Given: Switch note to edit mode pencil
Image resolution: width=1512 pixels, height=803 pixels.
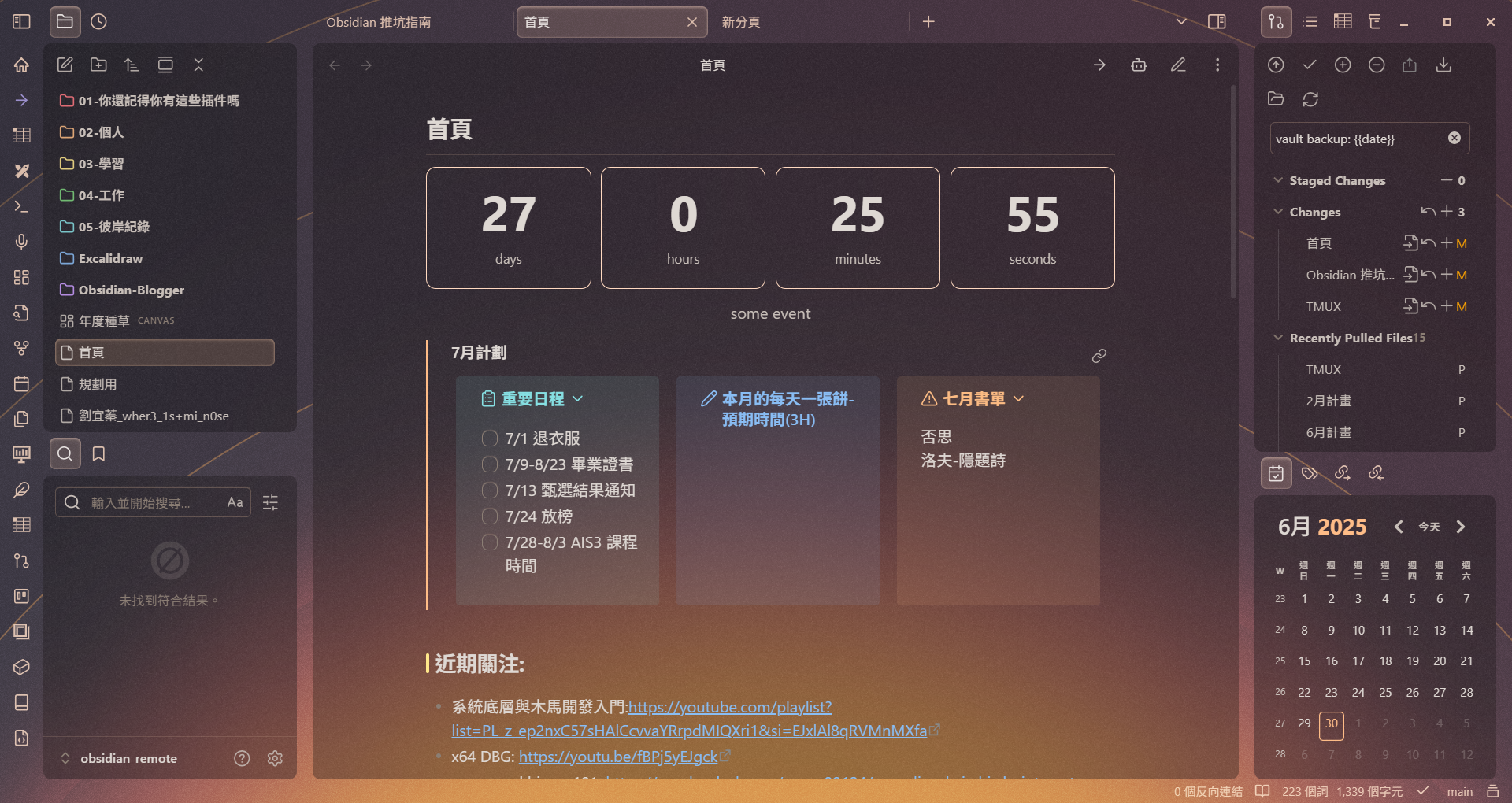Looking at the screenshot, I should 1178,65.
